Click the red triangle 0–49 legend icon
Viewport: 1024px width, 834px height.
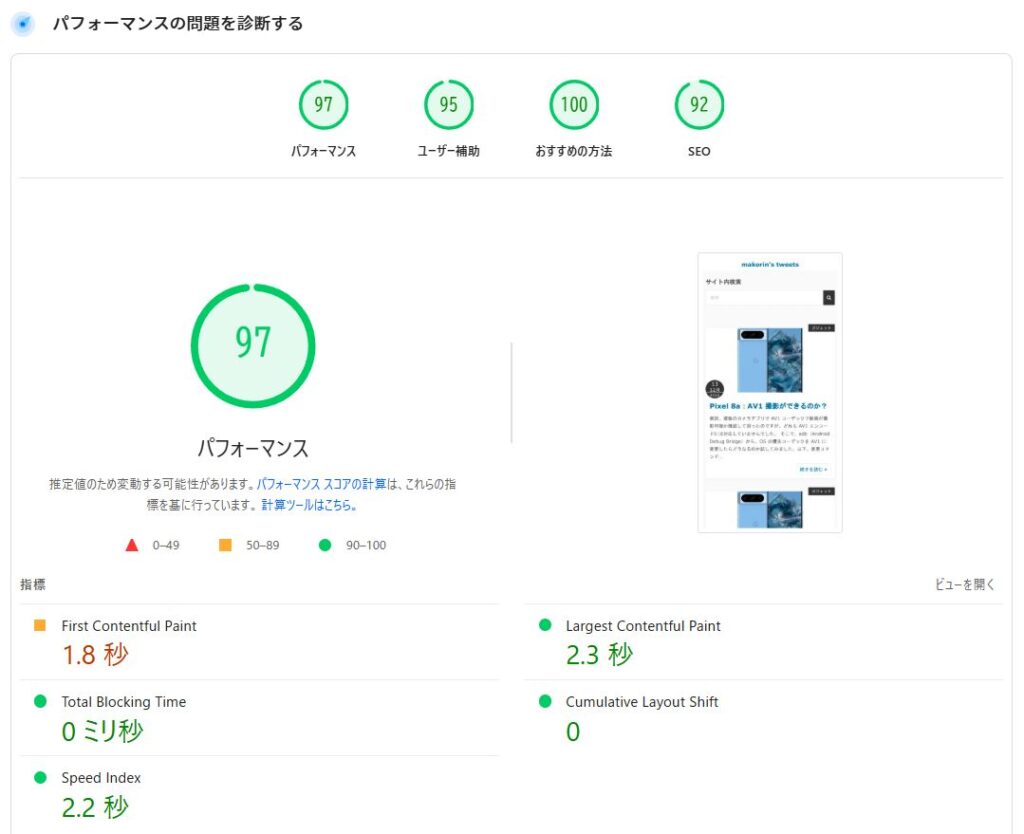(131, 545)
